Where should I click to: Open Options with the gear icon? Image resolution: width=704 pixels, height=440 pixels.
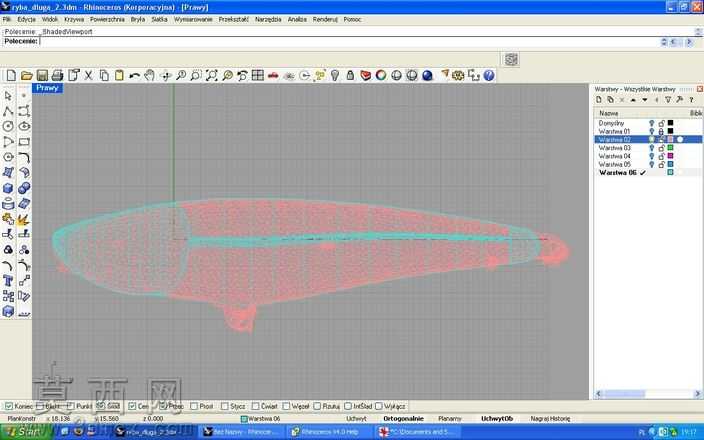458,75
